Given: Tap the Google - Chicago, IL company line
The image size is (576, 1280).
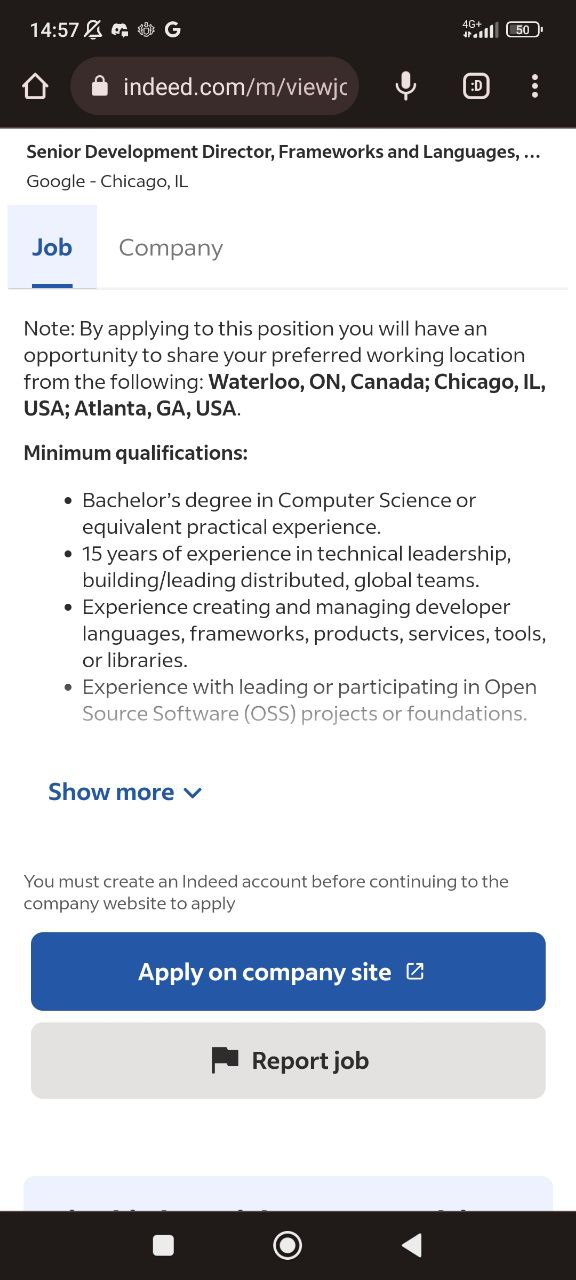Looking at the screenshot, I should click(107, 181).
